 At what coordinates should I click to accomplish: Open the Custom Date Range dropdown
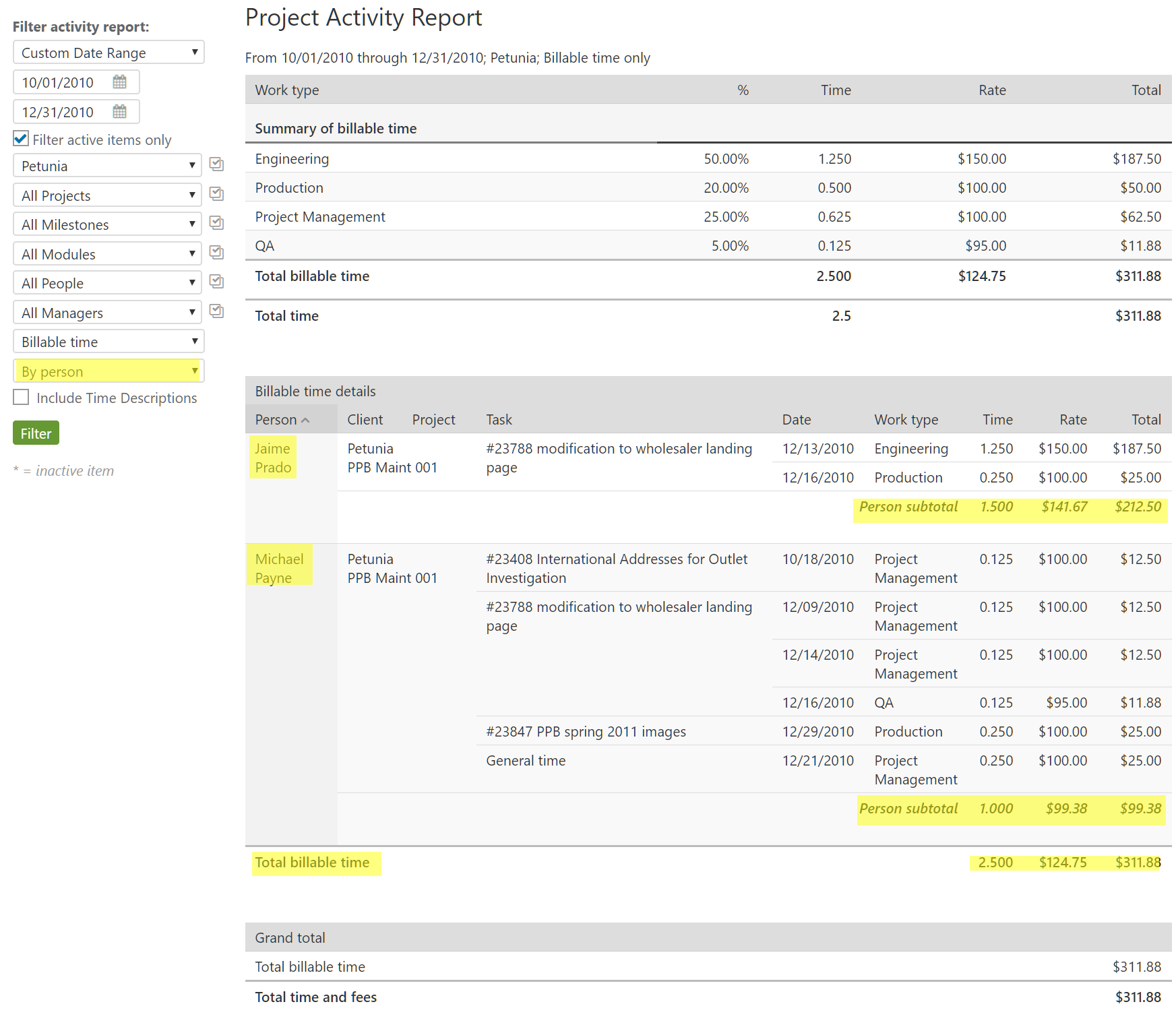click(x=109, y=53)
